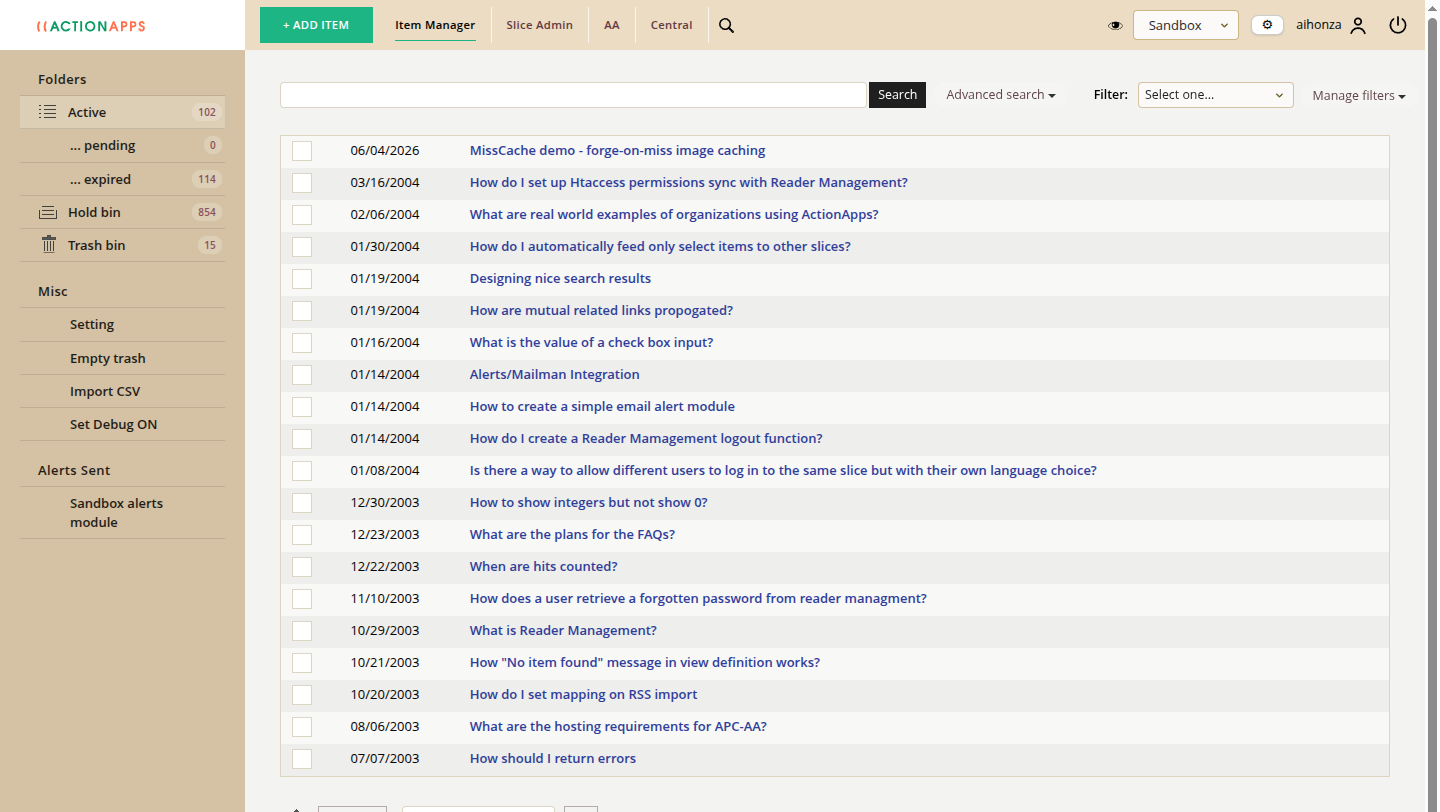Click the Hold bin folder label
Image resolution: width=1440 pixels, height=812 pixels.
coord(94,212)
